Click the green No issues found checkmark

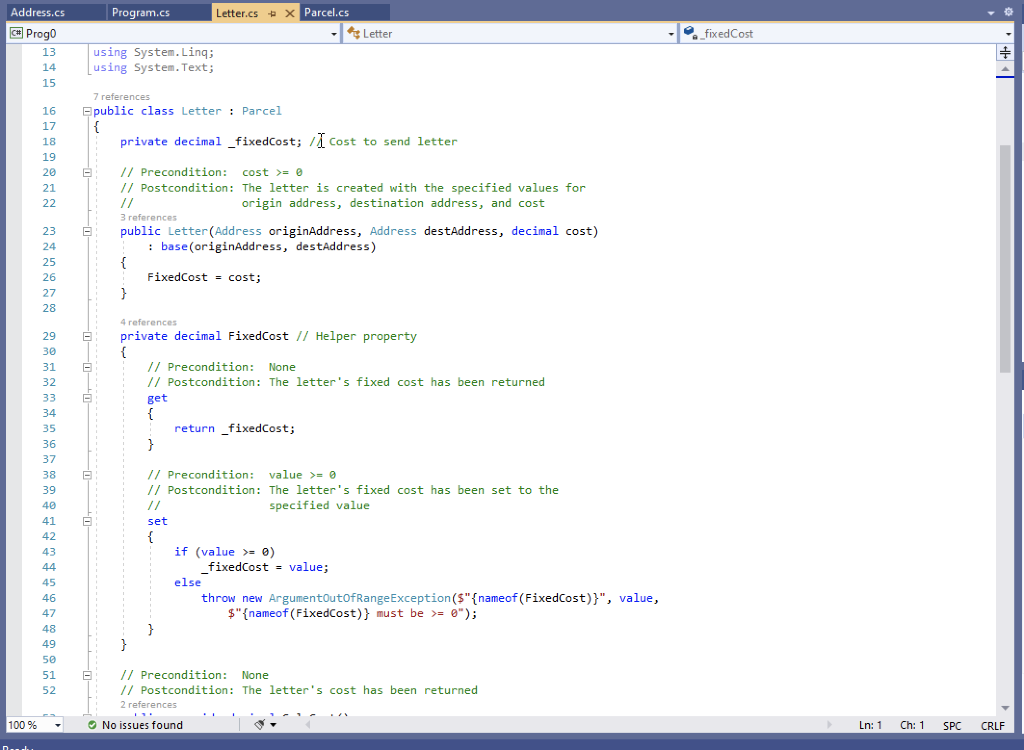pos(92,725)
